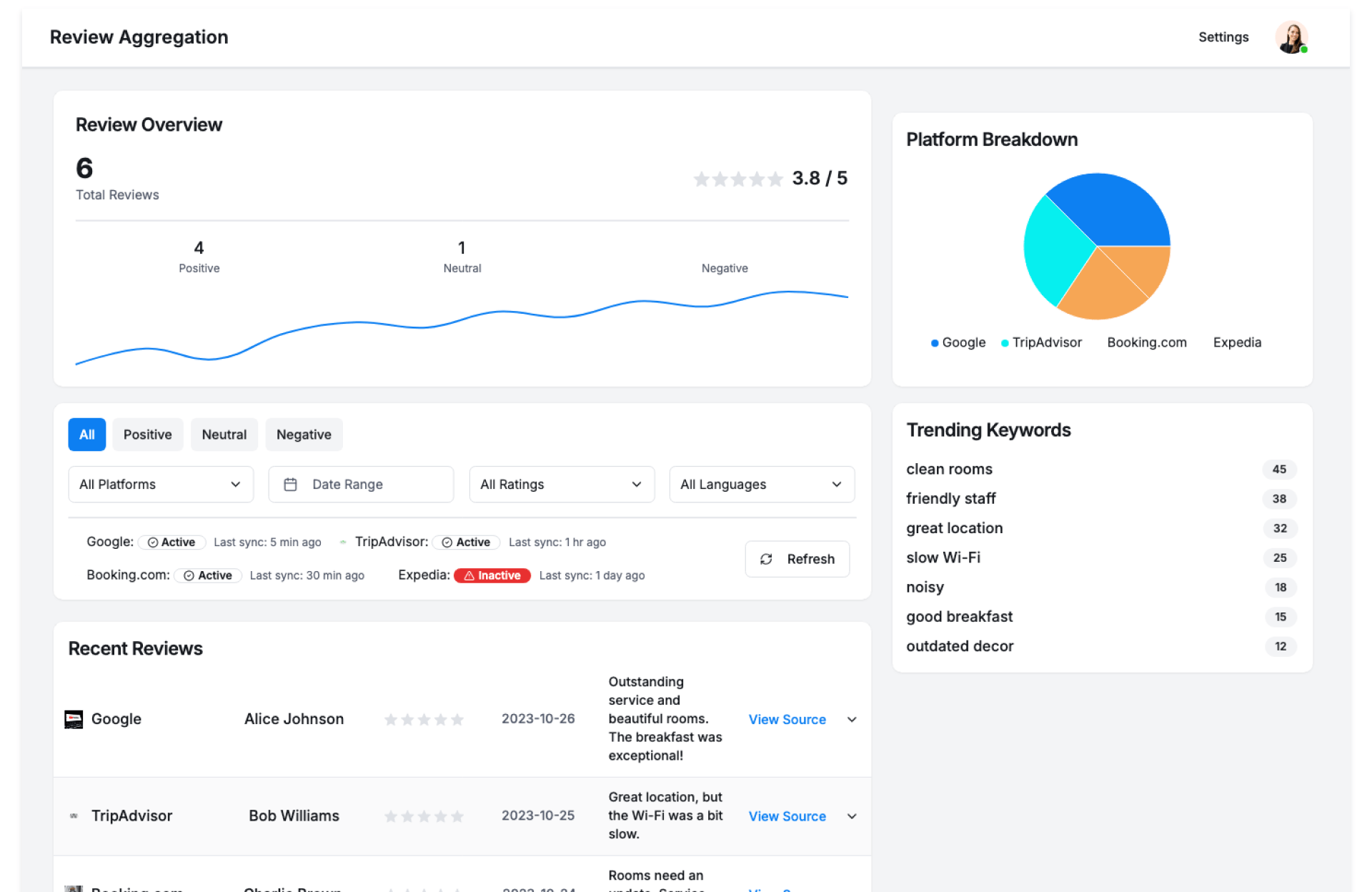
Task: Switch to the Positive filter tab
Action: click(x=147, y=435)
